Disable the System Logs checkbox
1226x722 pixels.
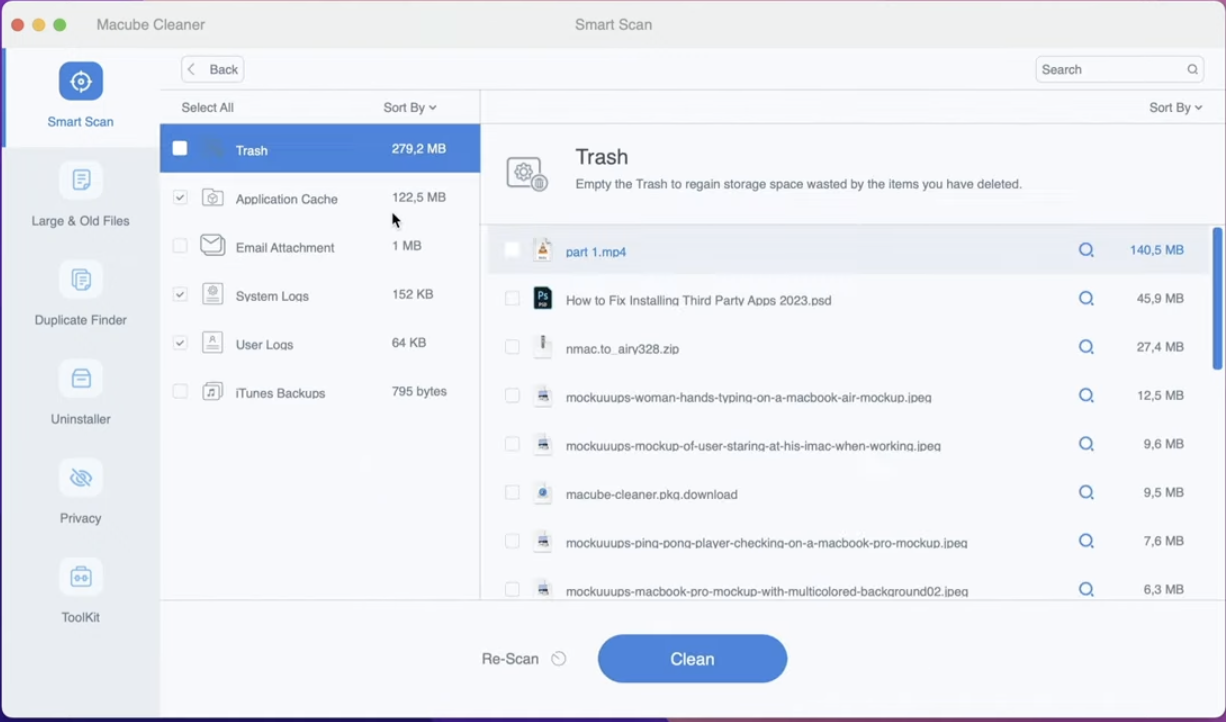(180, 294)
